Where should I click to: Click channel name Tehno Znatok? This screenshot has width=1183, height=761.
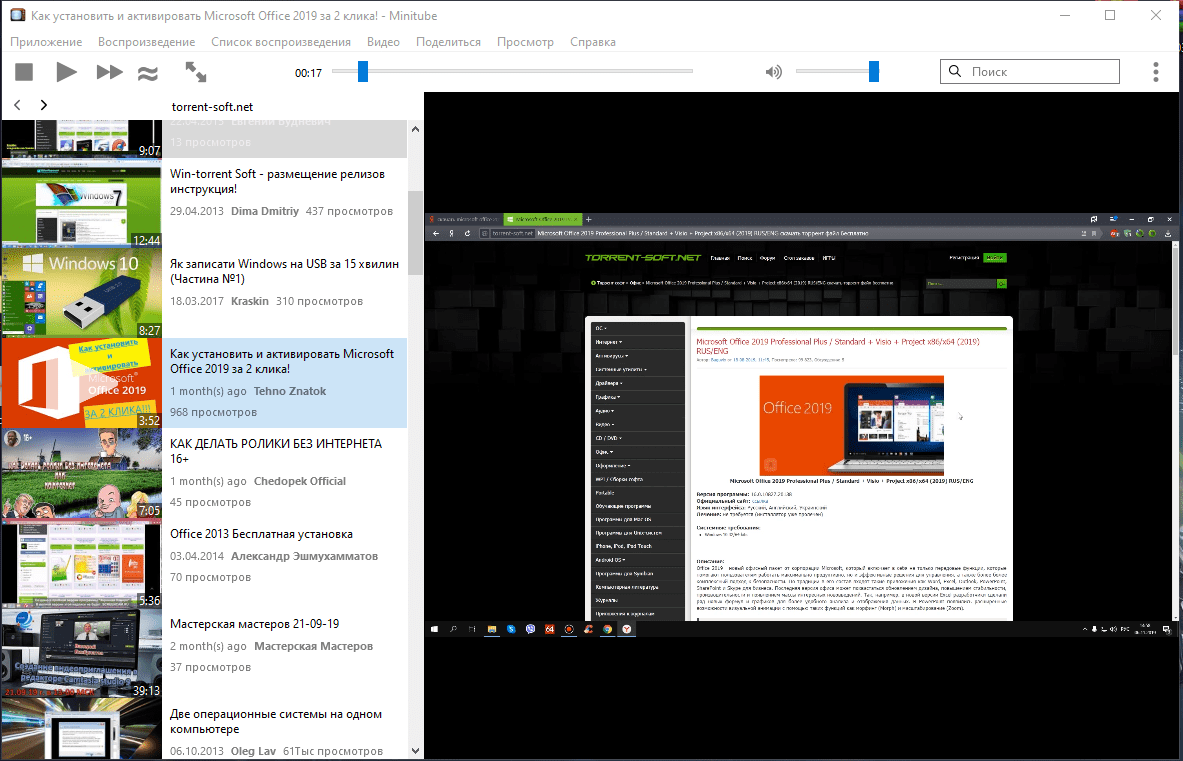[290, 391]
